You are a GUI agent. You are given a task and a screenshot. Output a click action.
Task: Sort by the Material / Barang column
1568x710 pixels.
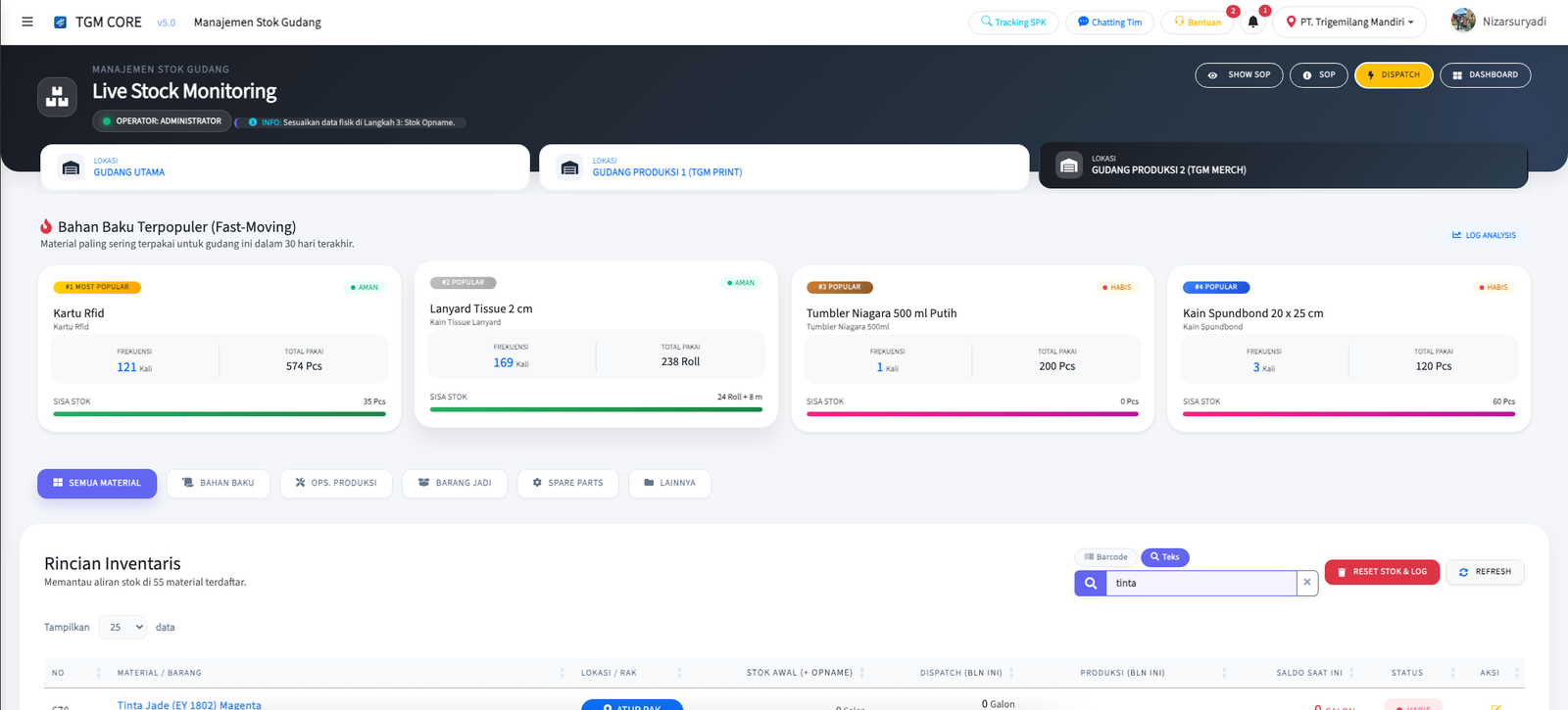tap(562, 673)
